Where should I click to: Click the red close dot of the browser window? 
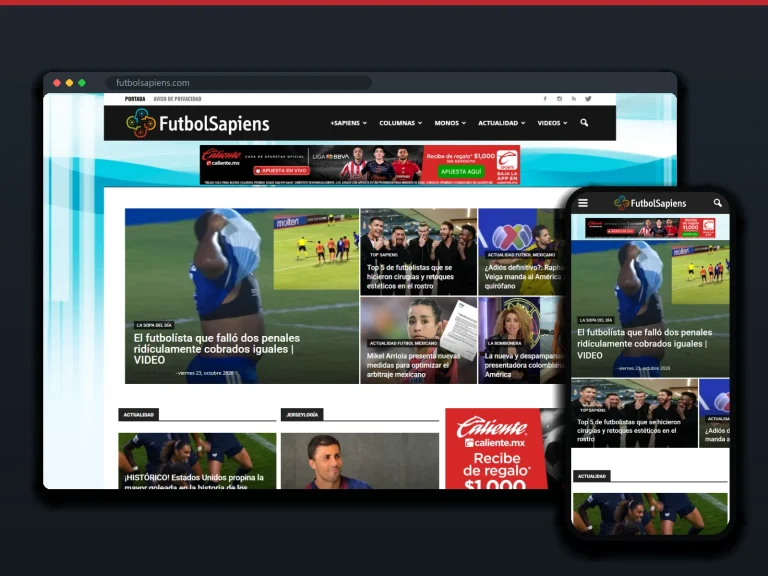coord(57,83)
